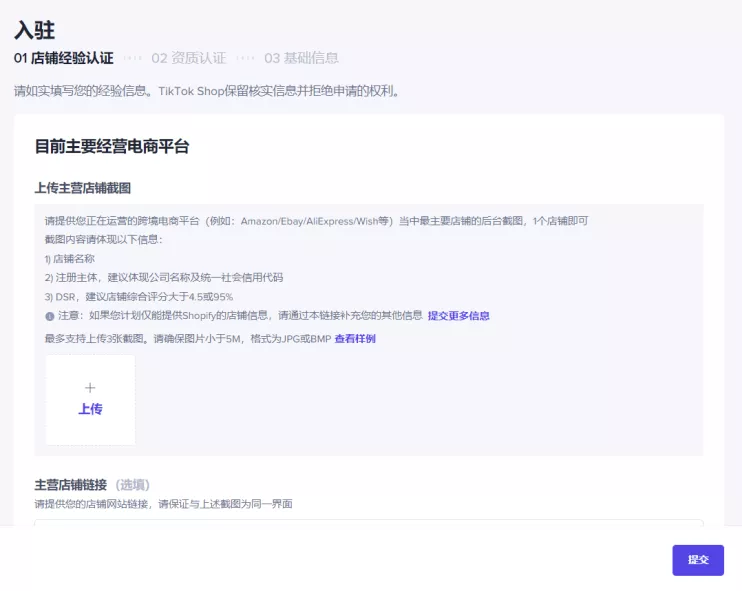Click the Amazon/Ebay/AliExpress/Wish instruction line
This screenshot has width=742, height=591.
pos(317,221)
